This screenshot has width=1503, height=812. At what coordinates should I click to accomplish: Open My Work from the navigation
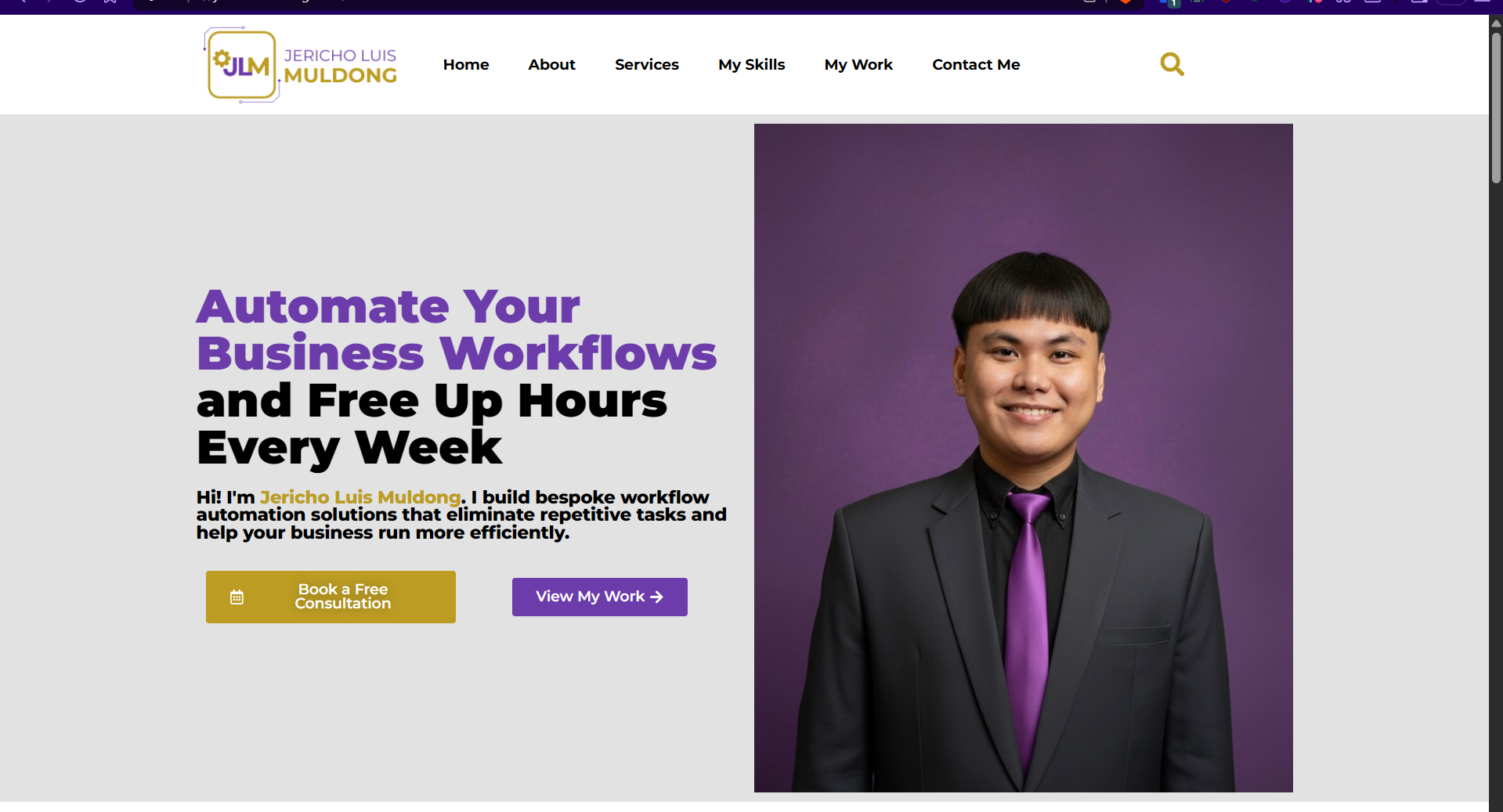click(x=858, y=65)
